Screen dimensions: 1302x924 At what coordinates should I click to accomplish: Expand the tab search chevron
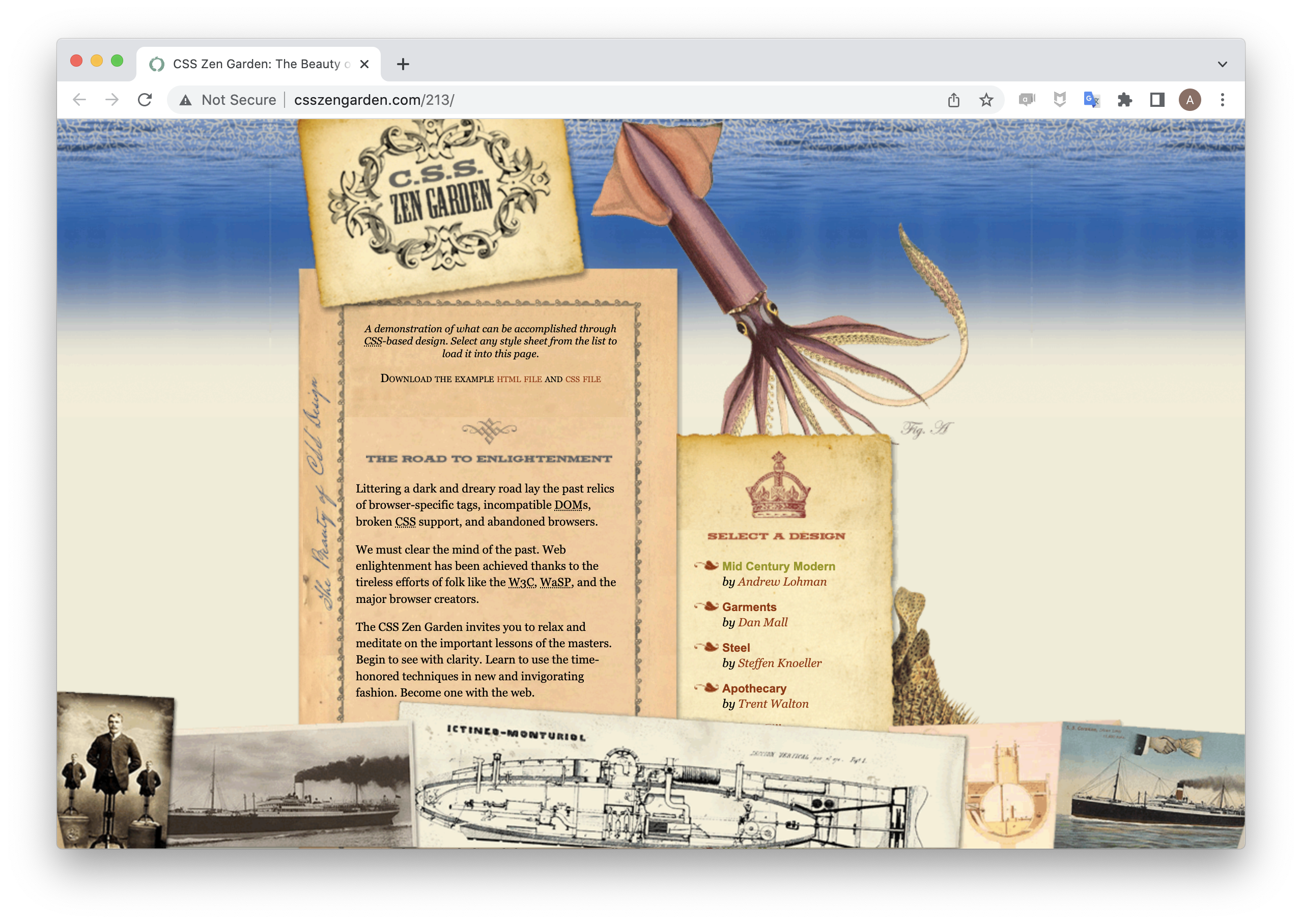(1222, 64)
